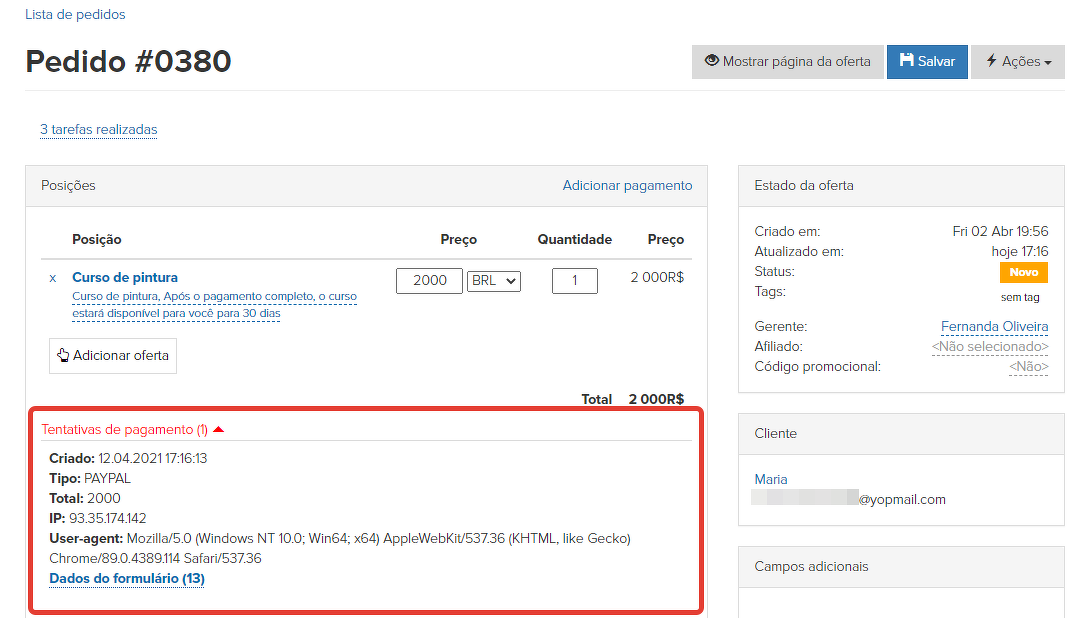Screen dimensions: 1086x618
Task: Open '3 tarefas realizadas' link
Action: point(98,129)
